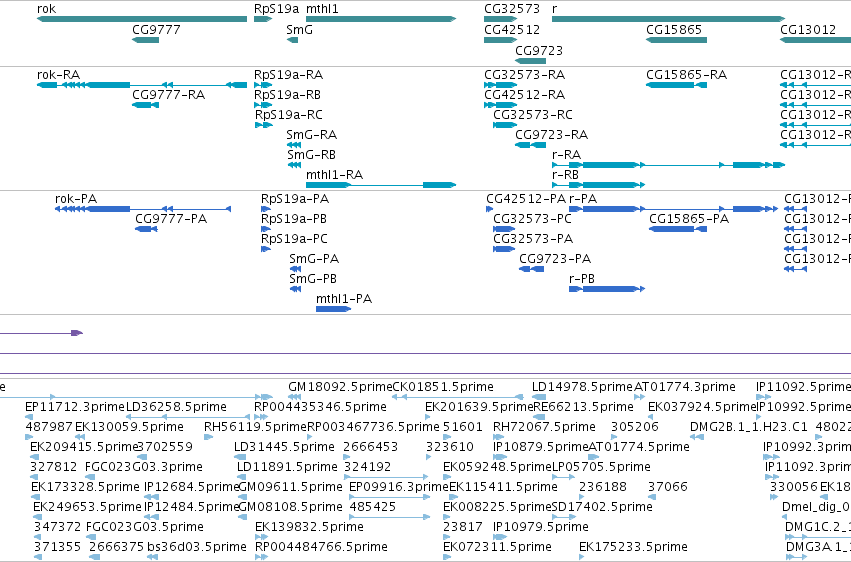Click the mthl1-PA protein glyph
This screenshot has width=851, height=562.
click(333, 309)
